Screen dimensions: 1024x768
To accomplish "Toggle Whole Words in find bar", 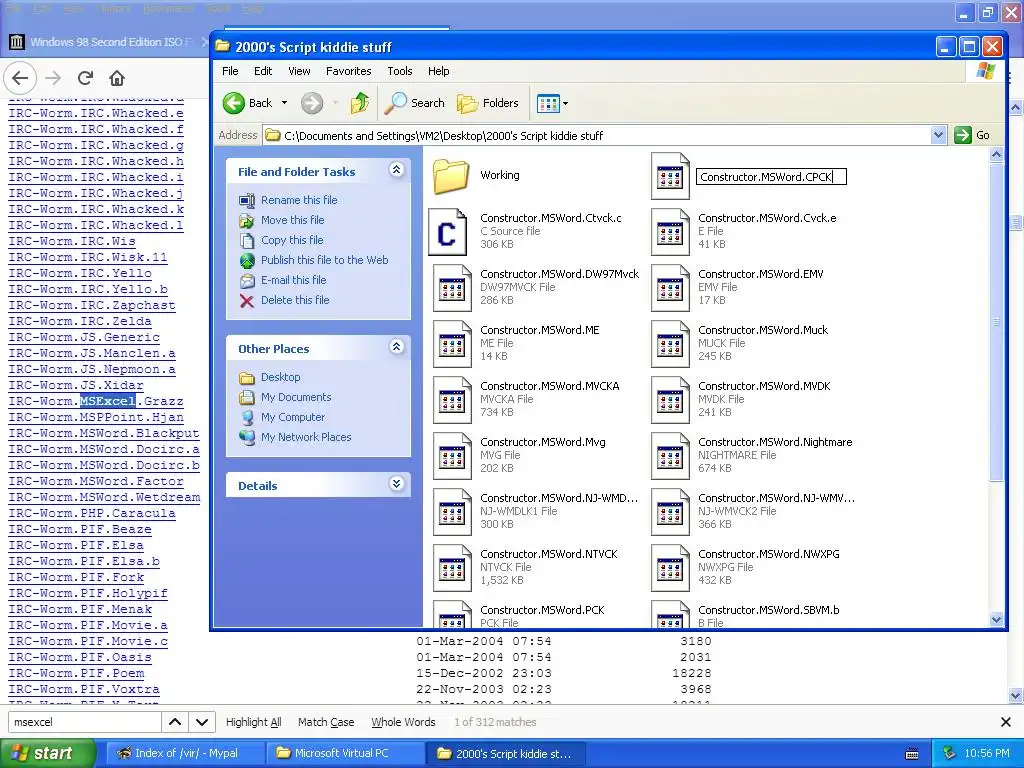I will point(403,722).
